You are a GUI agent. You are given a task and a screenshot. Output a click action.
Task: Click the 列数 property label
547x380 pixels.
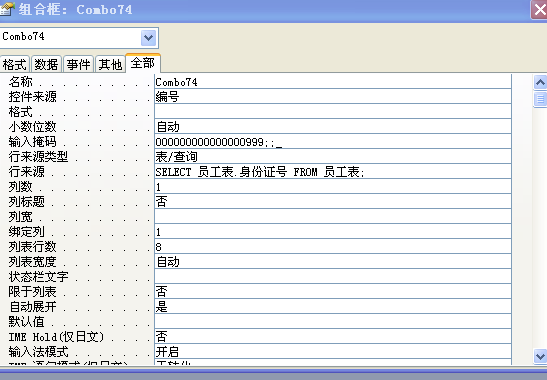tap(21, 187)
